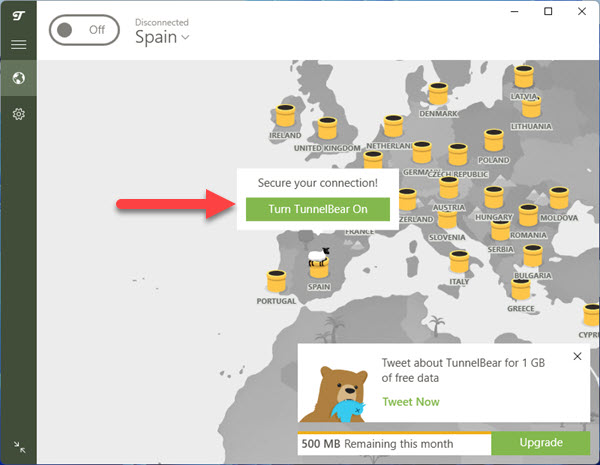
Task: Click the Secure your connection! text
Action: (x=318, y=183)
